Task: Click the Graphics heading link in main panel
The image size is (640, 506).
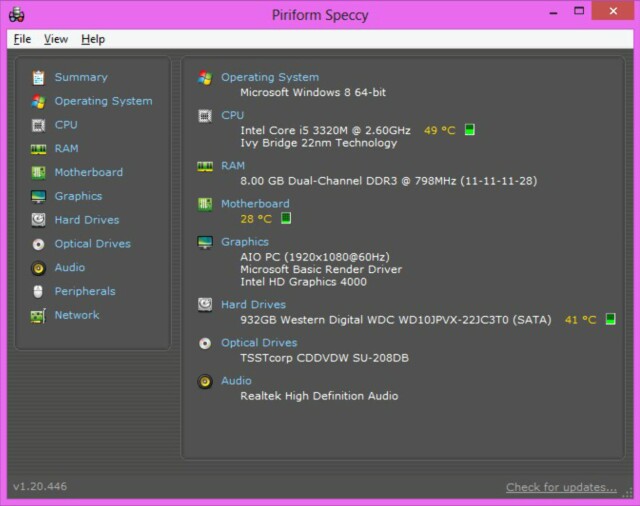Action: [x=245, y=242]
